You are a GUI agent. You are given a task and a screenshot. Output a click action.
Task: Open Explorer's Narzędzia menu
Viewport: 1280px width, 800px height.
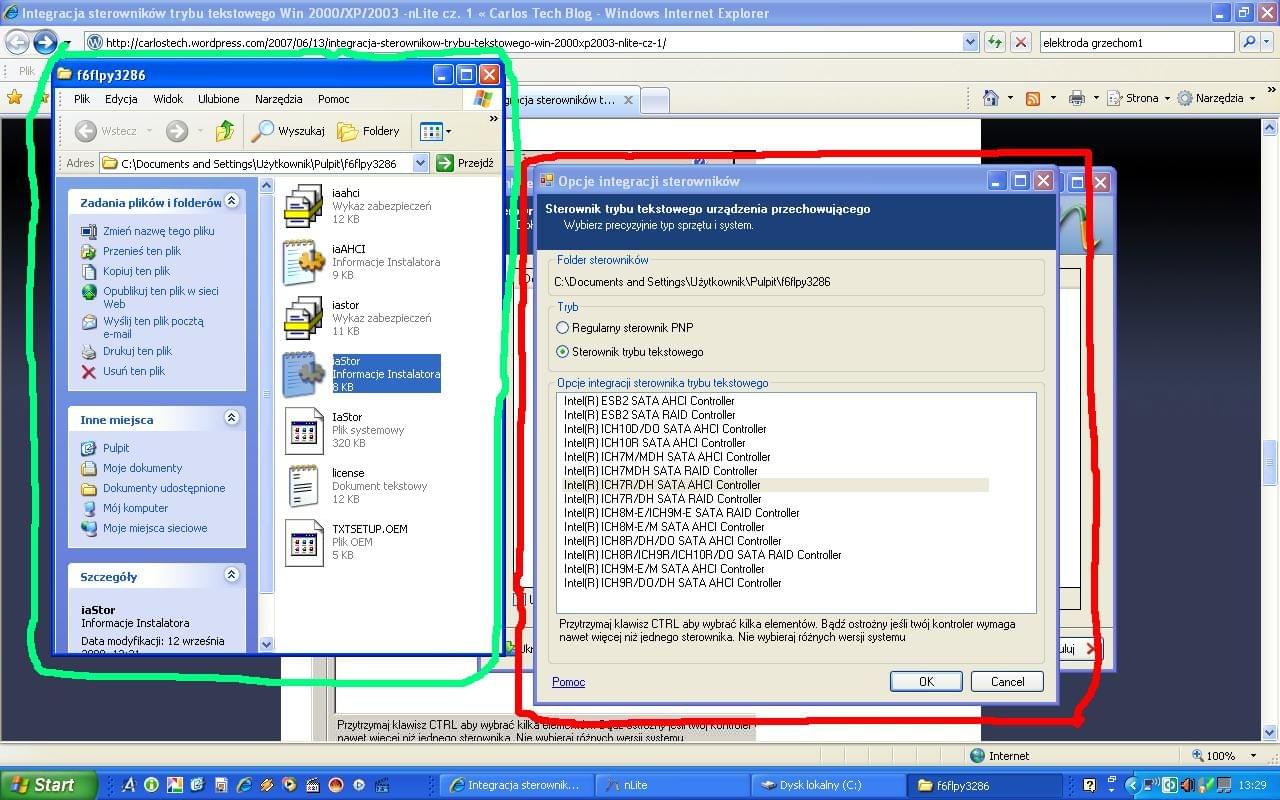tap(279, 99)
